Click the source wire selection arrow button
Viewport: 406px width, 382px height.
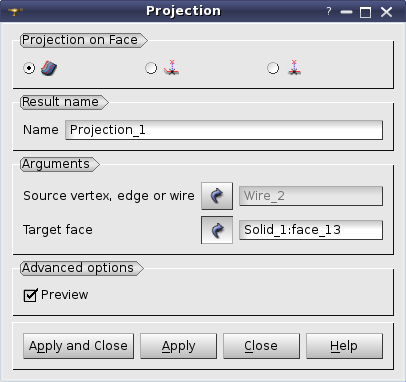click(217, 196)
